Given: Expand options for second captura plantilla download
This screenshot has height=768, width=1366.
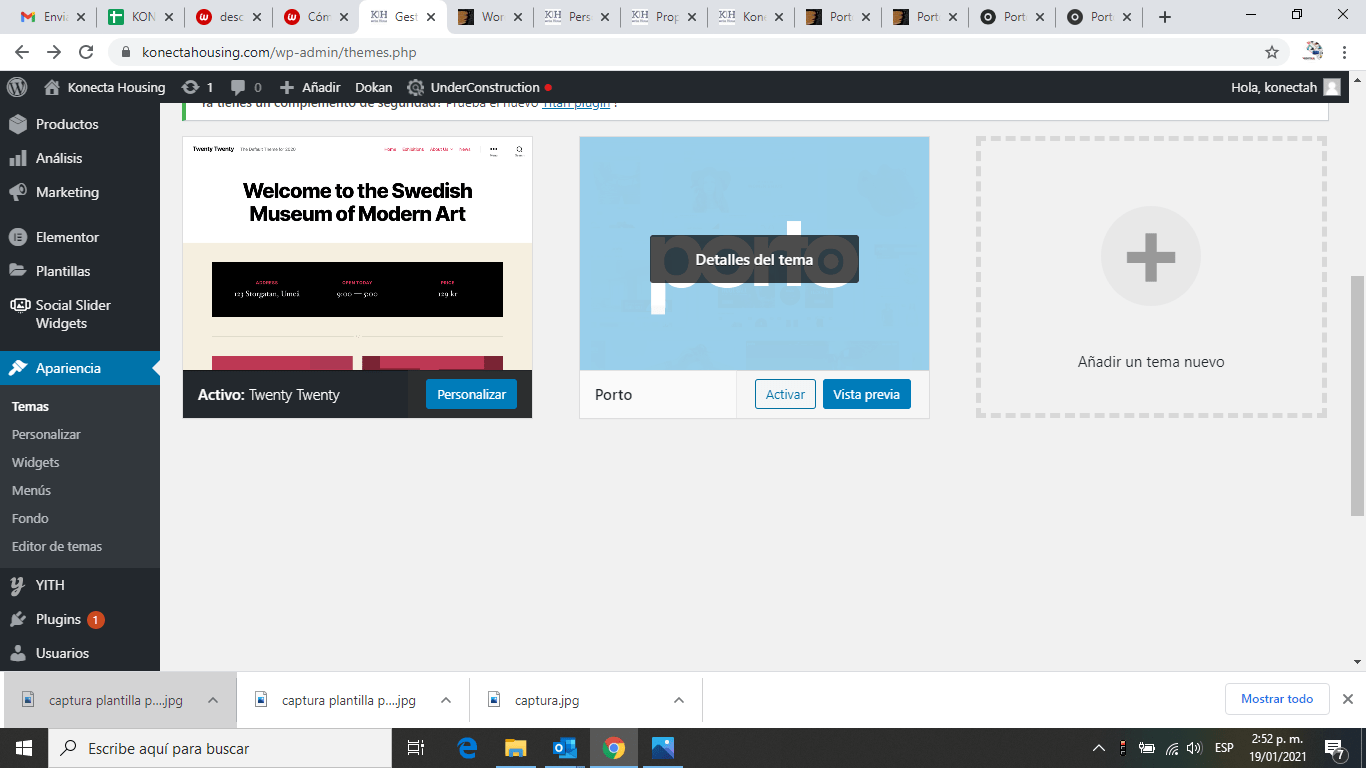Looking at the screenshot, I should [x=446, y=700].
